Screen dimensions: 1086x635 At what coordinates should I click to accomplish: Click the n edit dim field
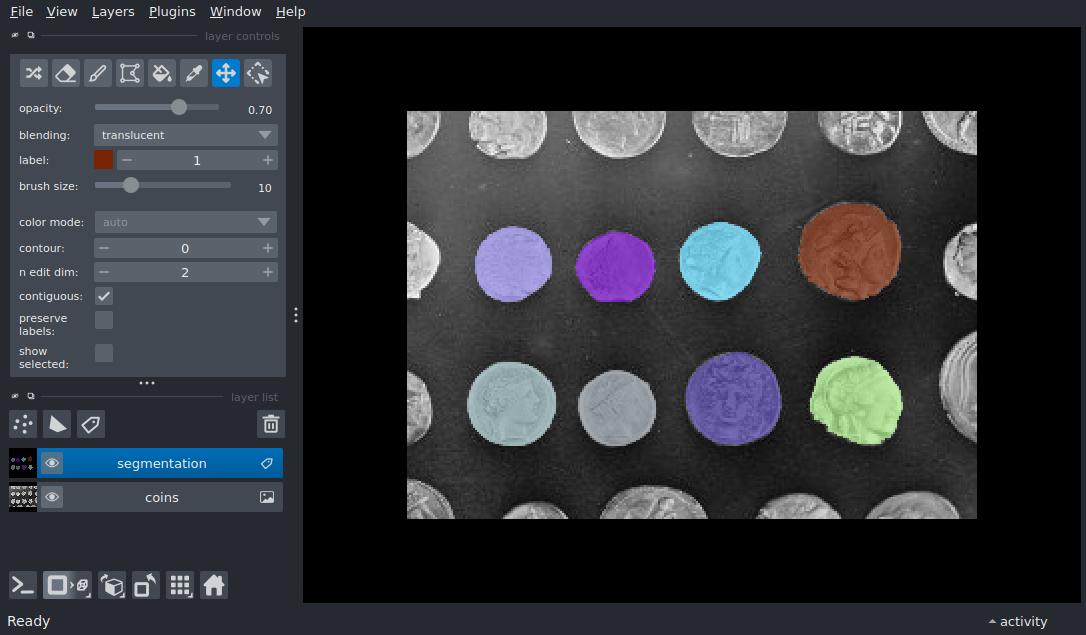[185, 272]
